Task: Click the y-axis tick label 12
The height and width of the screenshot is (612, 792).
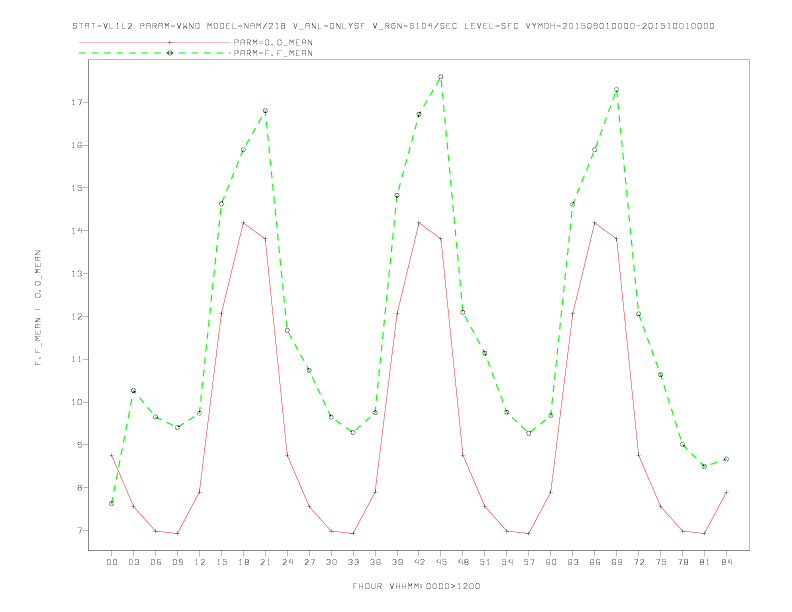Action: coord(77,317)
